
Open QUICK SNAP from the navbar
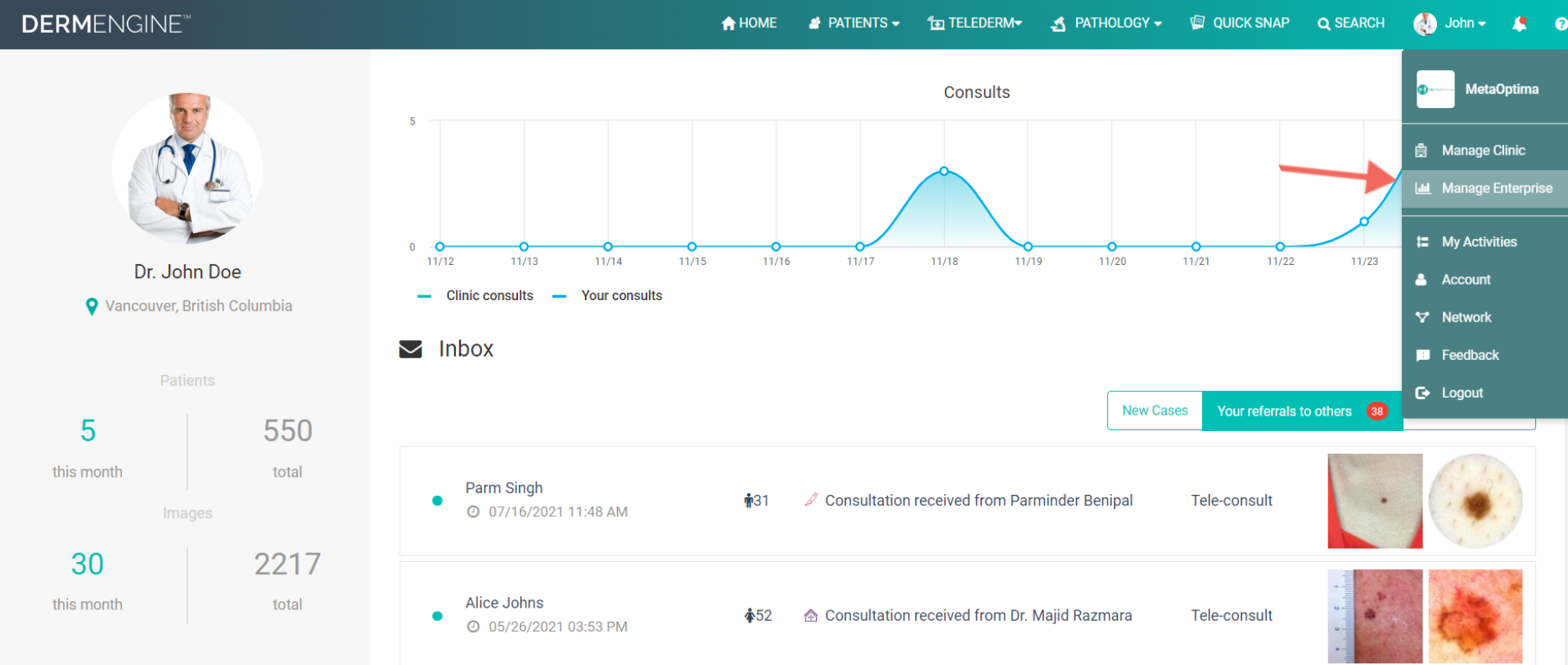coord(1240,23)
